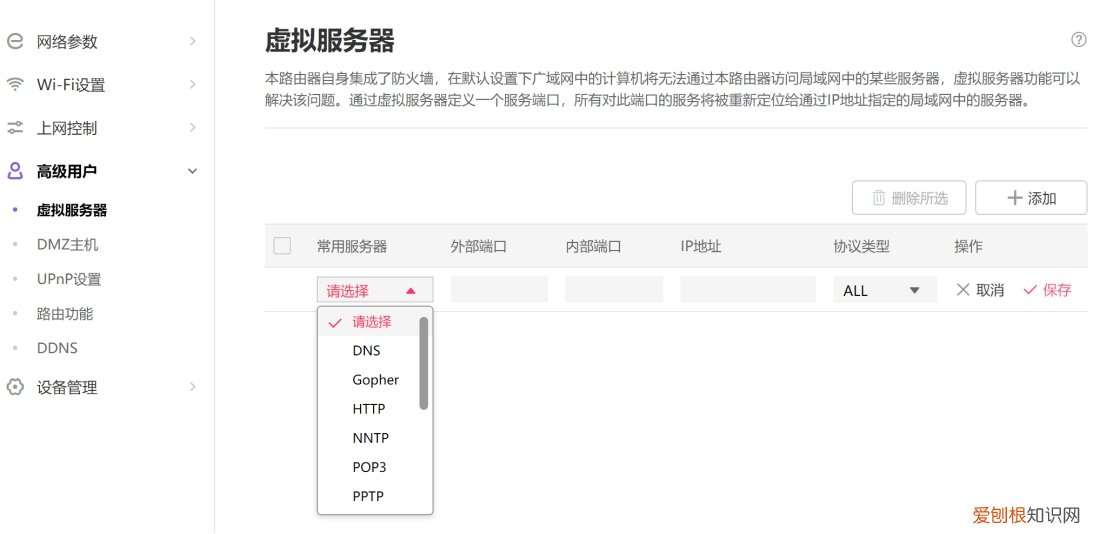Click the 网络参数 globe icon
This screenshot has height=534, width=1106.
[x=14, y=42]
